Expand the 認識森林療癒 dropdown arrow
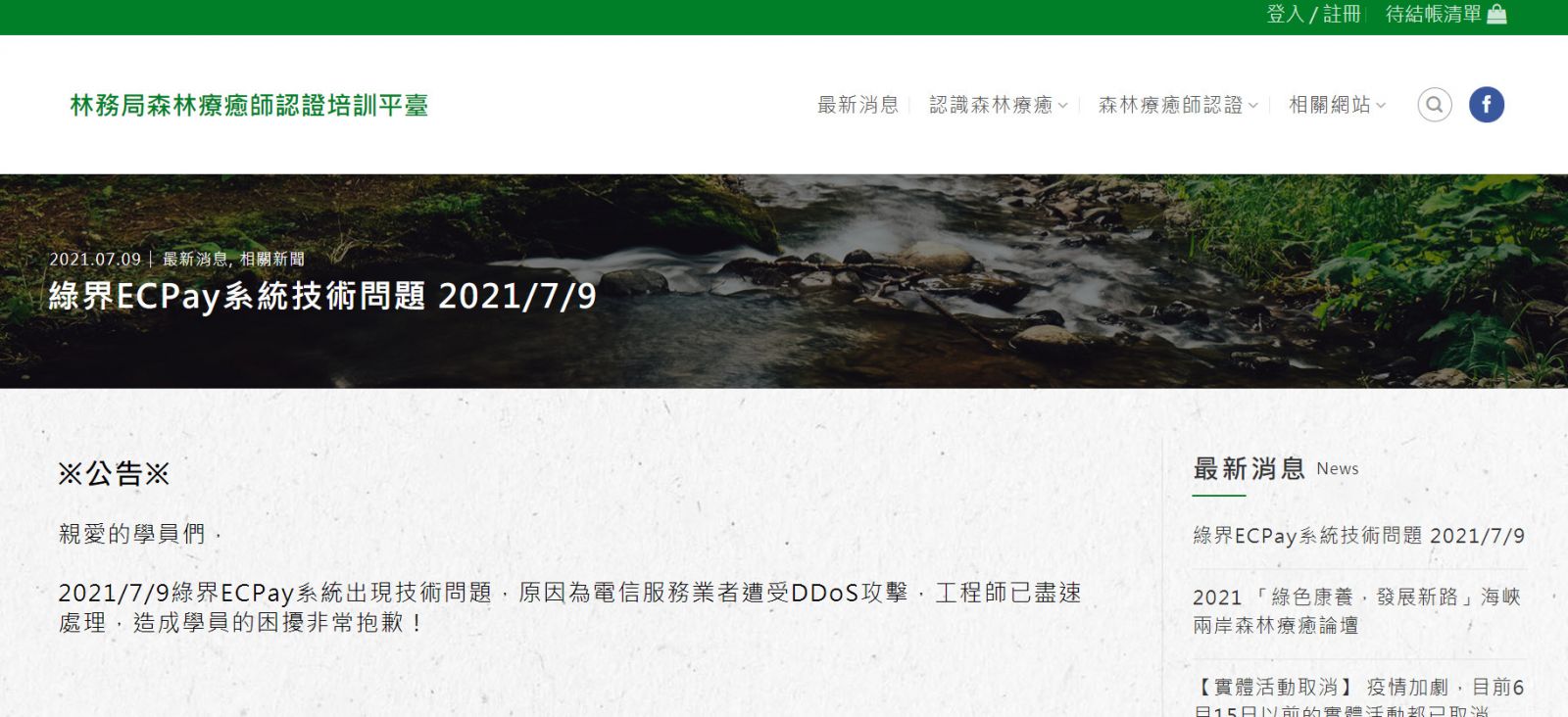1568x717 pixels. click(x=1062, y=106)
